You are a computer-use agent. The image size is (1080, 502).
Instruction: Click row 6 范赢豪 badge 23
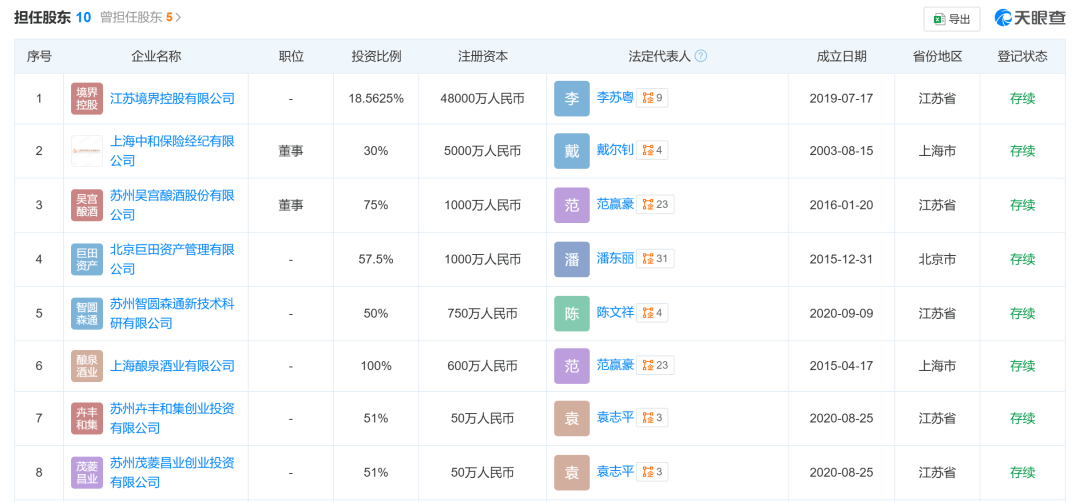(x=655, y=366)
